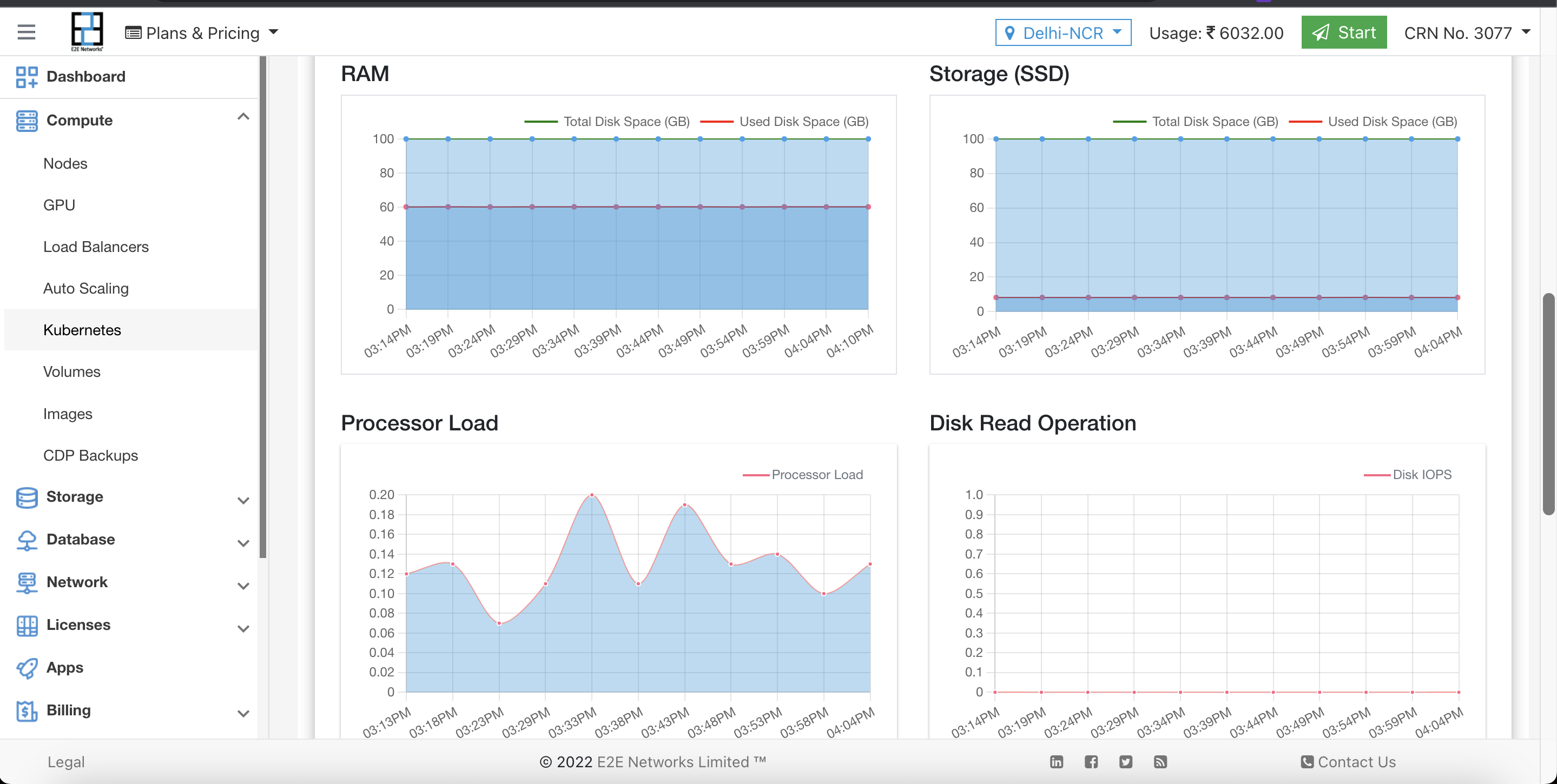Viewport: 1557px width, 784px height.
Task: Click the Database cloud icon
Action: click(27, 541)
